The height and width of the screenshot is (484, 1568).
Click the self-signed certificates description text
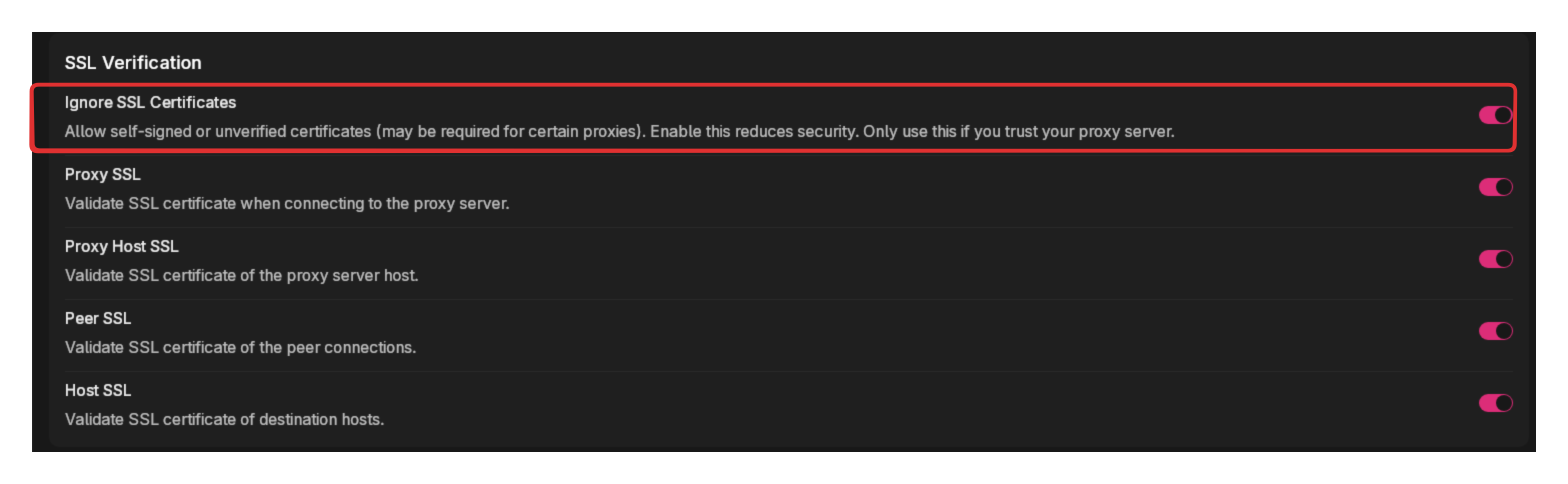pyautogui.click(x=620, y=131)
